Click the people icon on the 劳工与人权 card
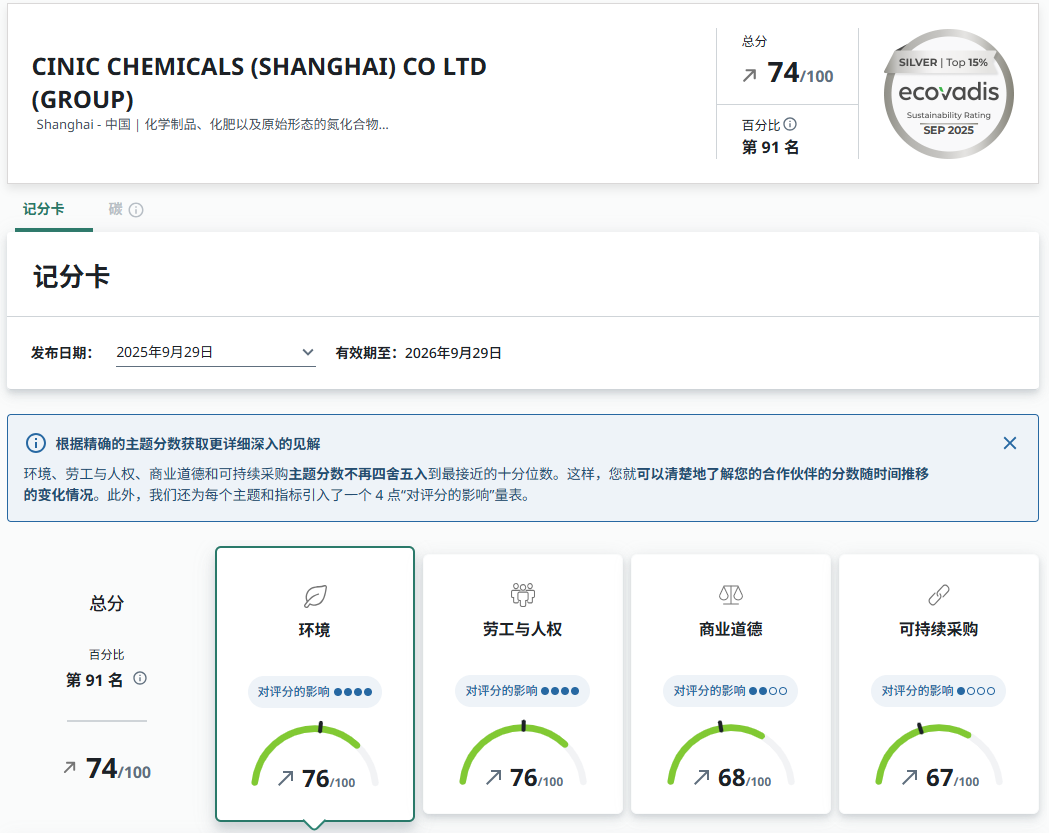Image resolution: width=1049 pixels, height=833 pixels. [x=523, y=594]
